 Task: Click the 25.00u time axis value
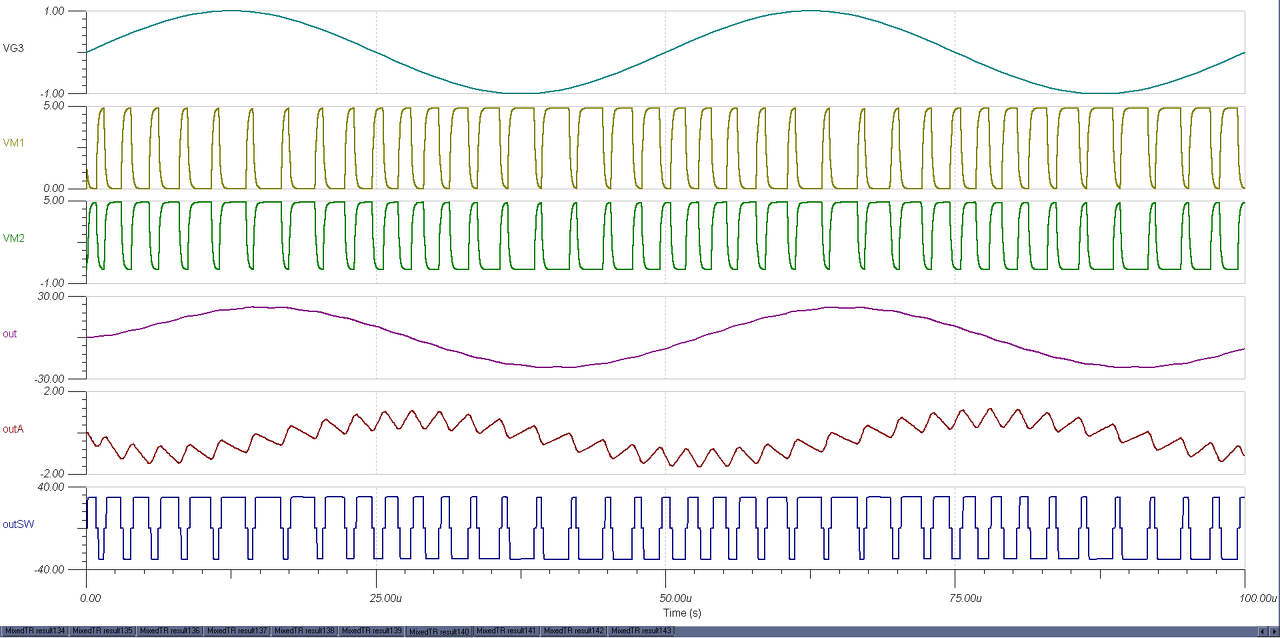click(x=386, y=598)
